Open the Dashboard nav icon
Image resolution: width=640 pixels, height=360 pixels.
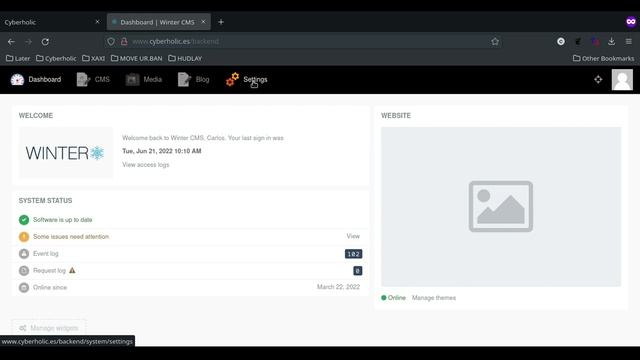coord(17,80)
